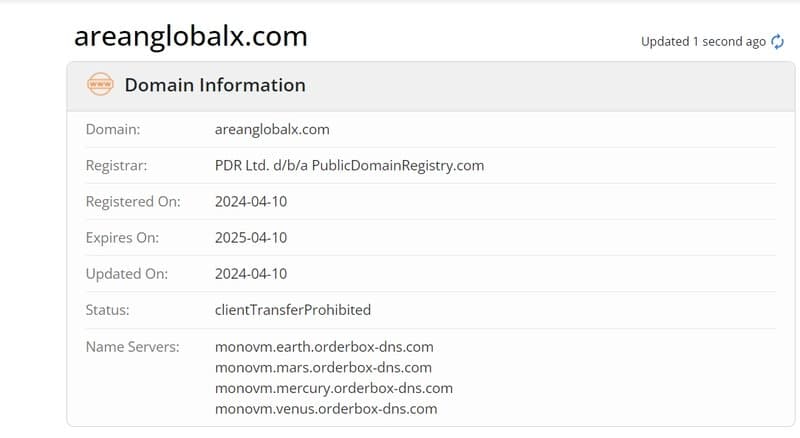The width and height of the screenshot is (800, 438).
Task: Click the Expires On date 2025-04-10
Action: click(251, 238)
